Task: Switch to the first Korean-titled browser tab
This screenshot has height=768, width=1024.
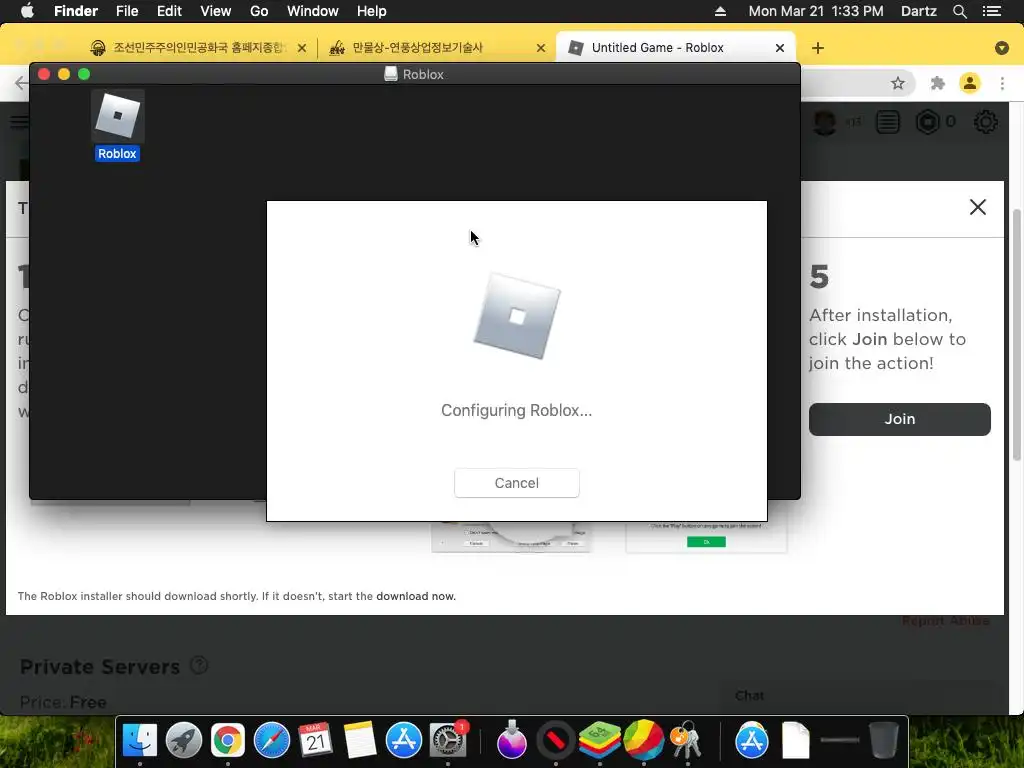Action: 194,48
